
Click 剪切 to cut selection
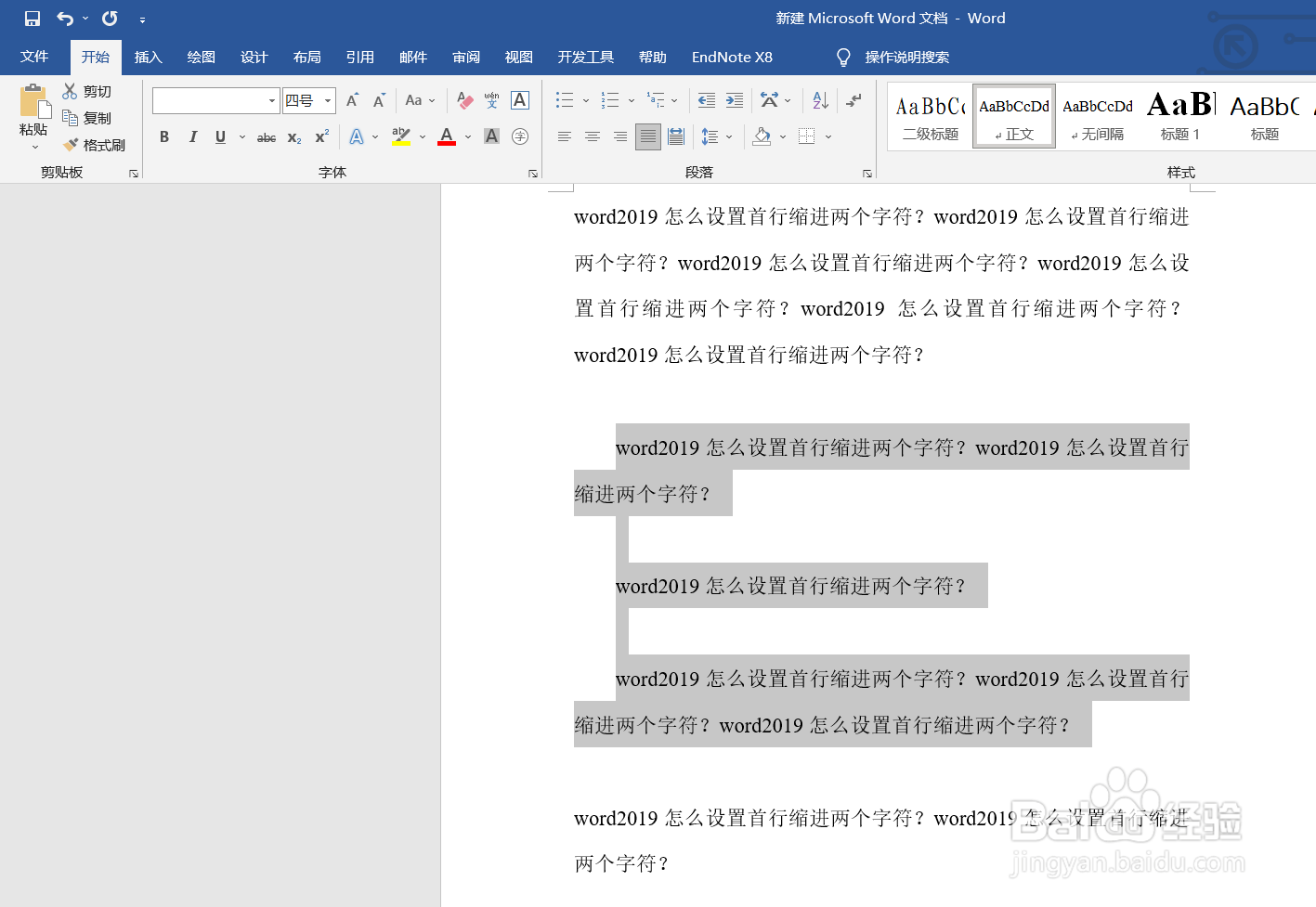click(87, 91)
